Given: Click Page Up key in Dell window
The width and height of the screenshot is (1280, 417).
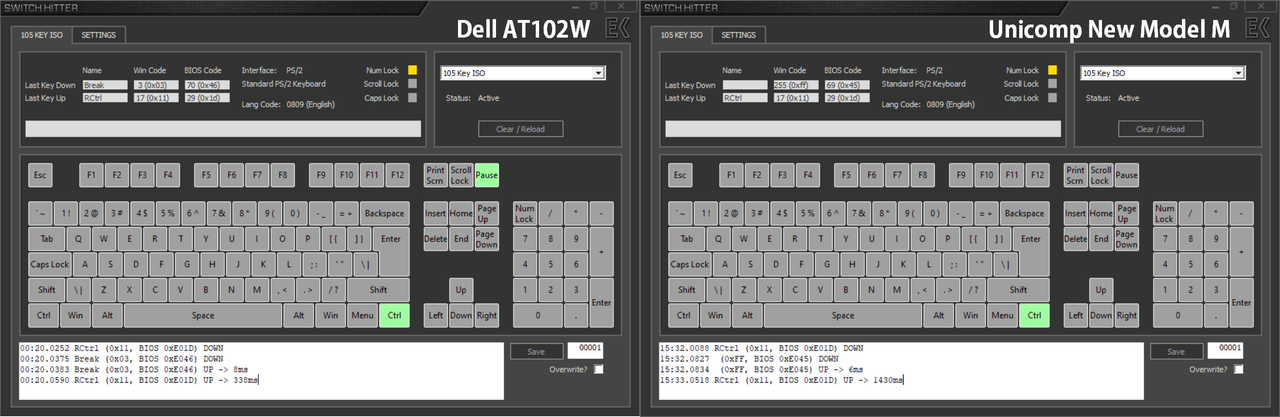Looking at the screenshot, I should (x=486, y=213).
